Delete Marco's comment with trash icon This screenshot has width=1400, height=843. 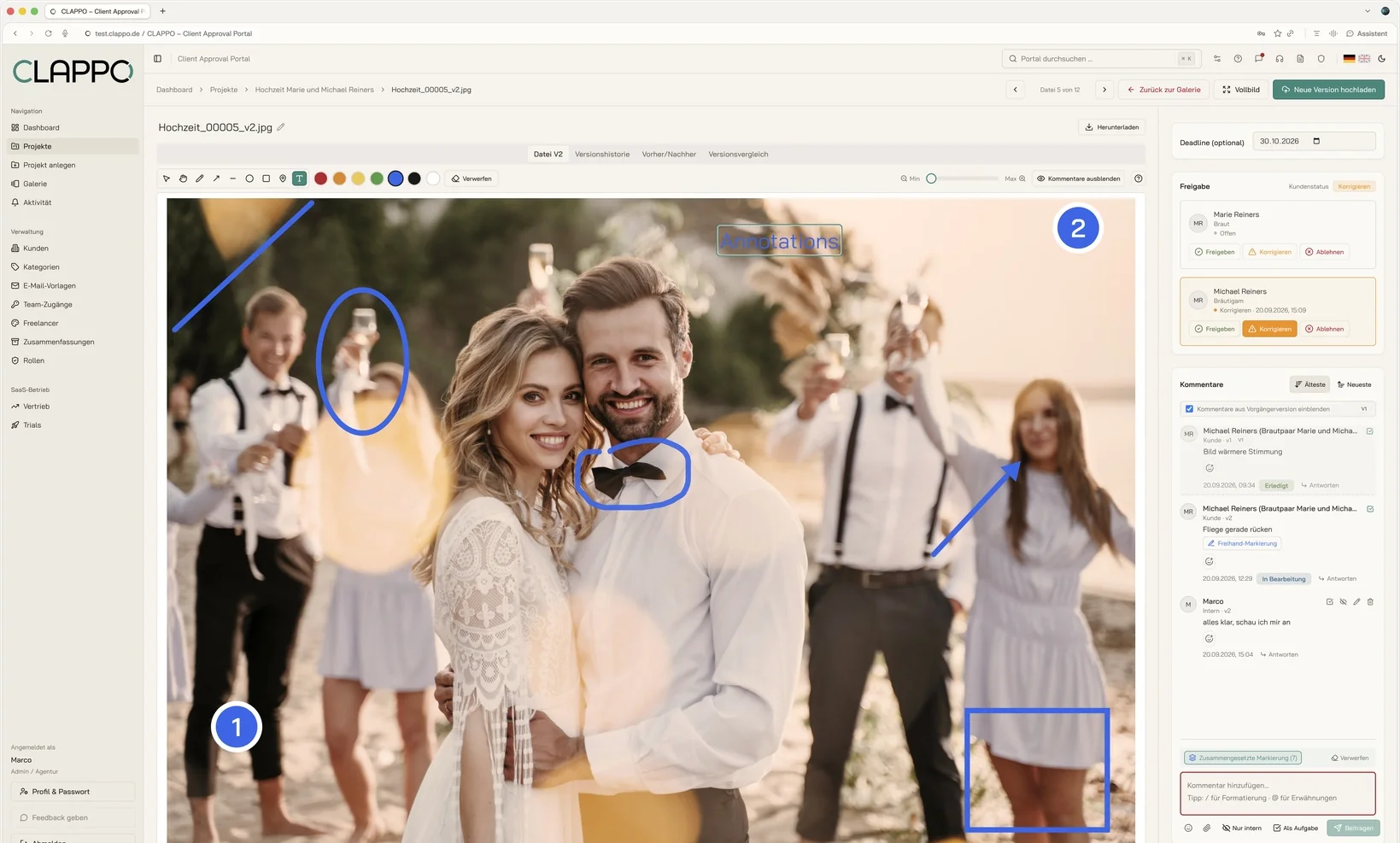coord(1370,602)
